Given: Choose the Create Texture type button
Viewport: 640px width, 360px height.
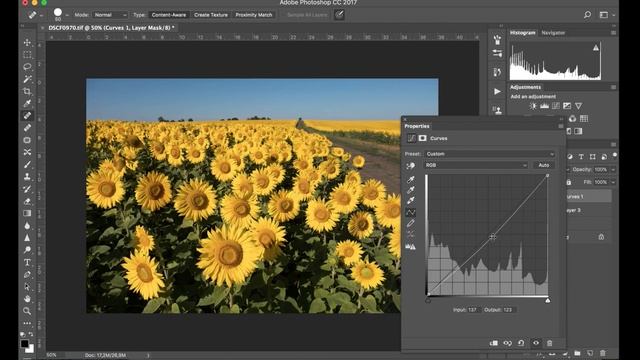Looking at the screenshot, I should (211, 15).
